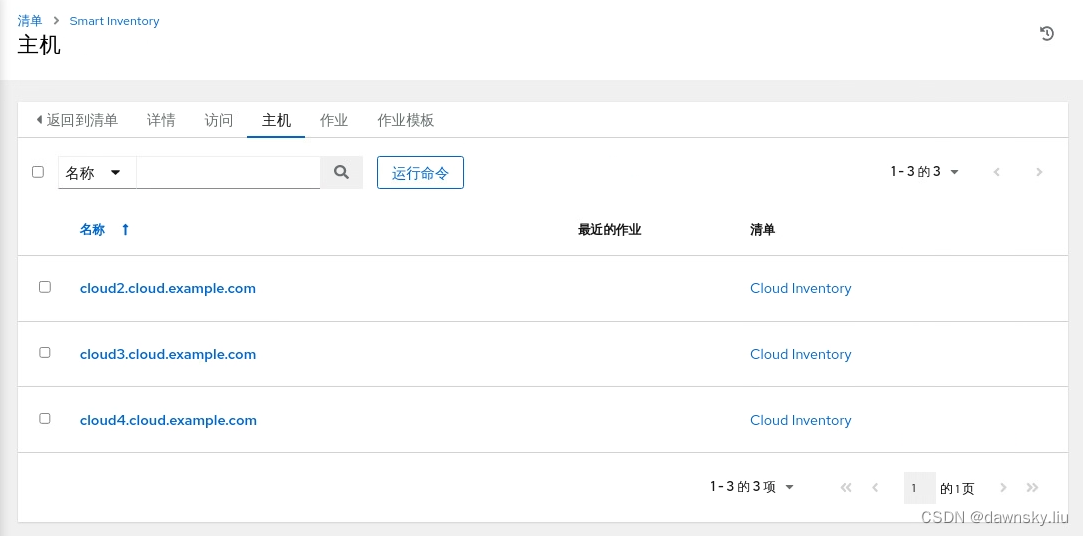The width and height of the screenshot is (1083, 536).
Task: Toggle the select-all hosts checkbox
Action: [x=38, y=172]
